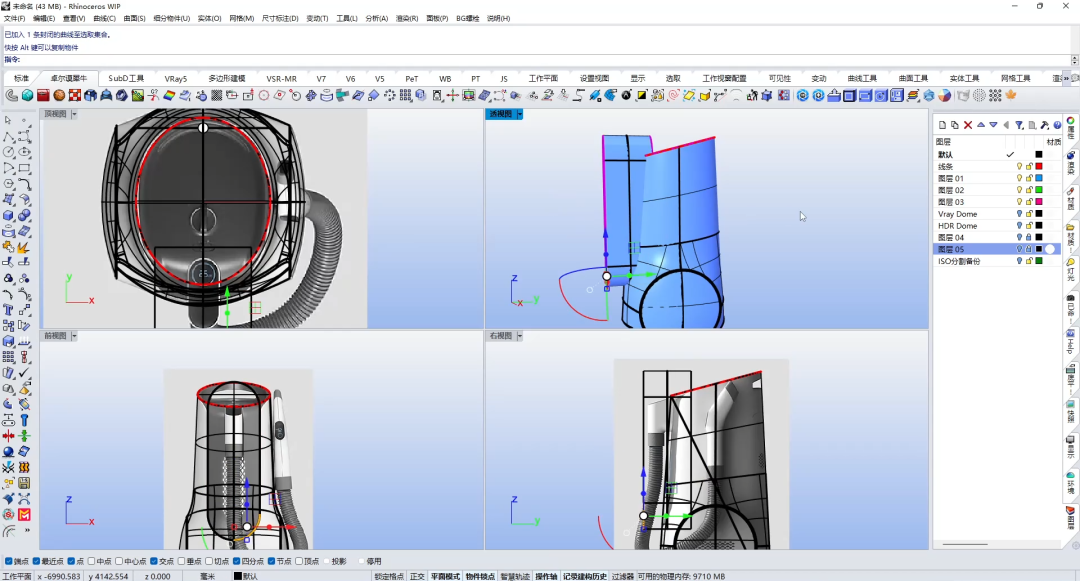
Task: Click the blue help icon in Layers panel
Action: (x=1057, y=125)
